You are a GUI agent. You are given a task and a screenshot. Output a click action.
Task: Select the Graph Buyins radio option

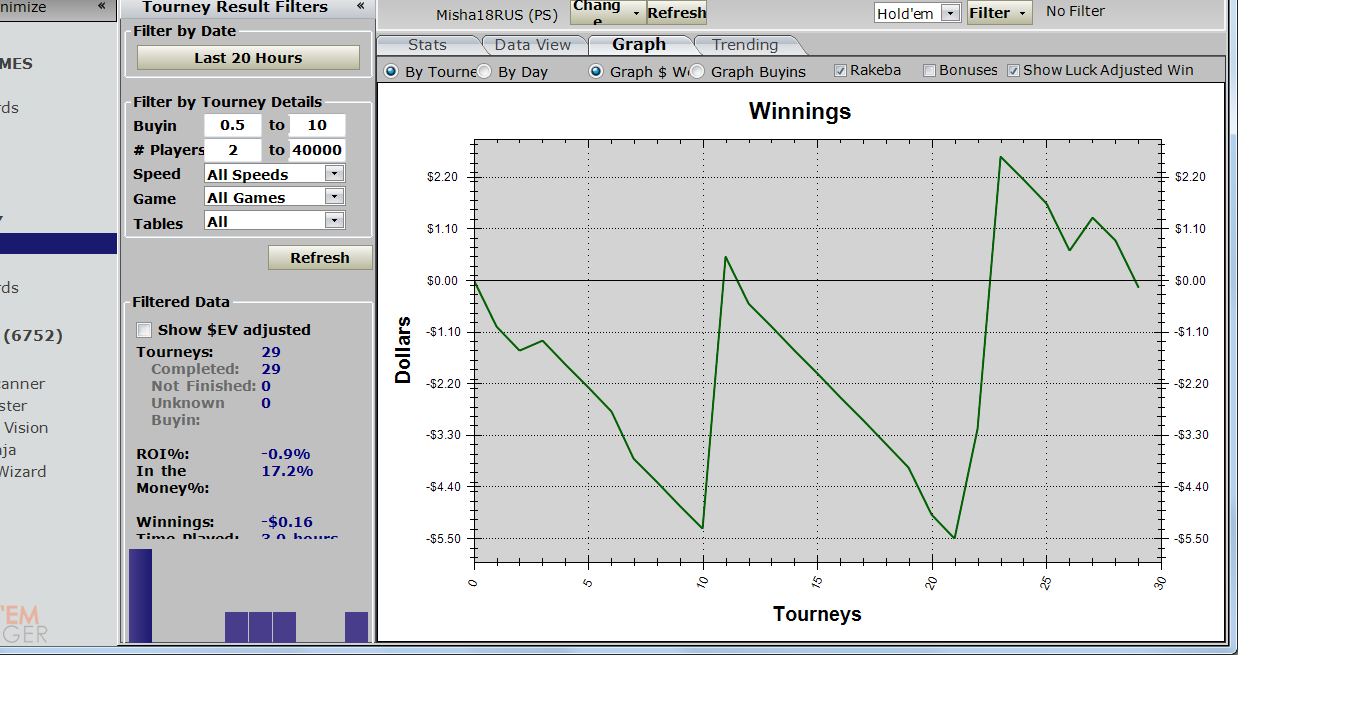coord(697,72)
